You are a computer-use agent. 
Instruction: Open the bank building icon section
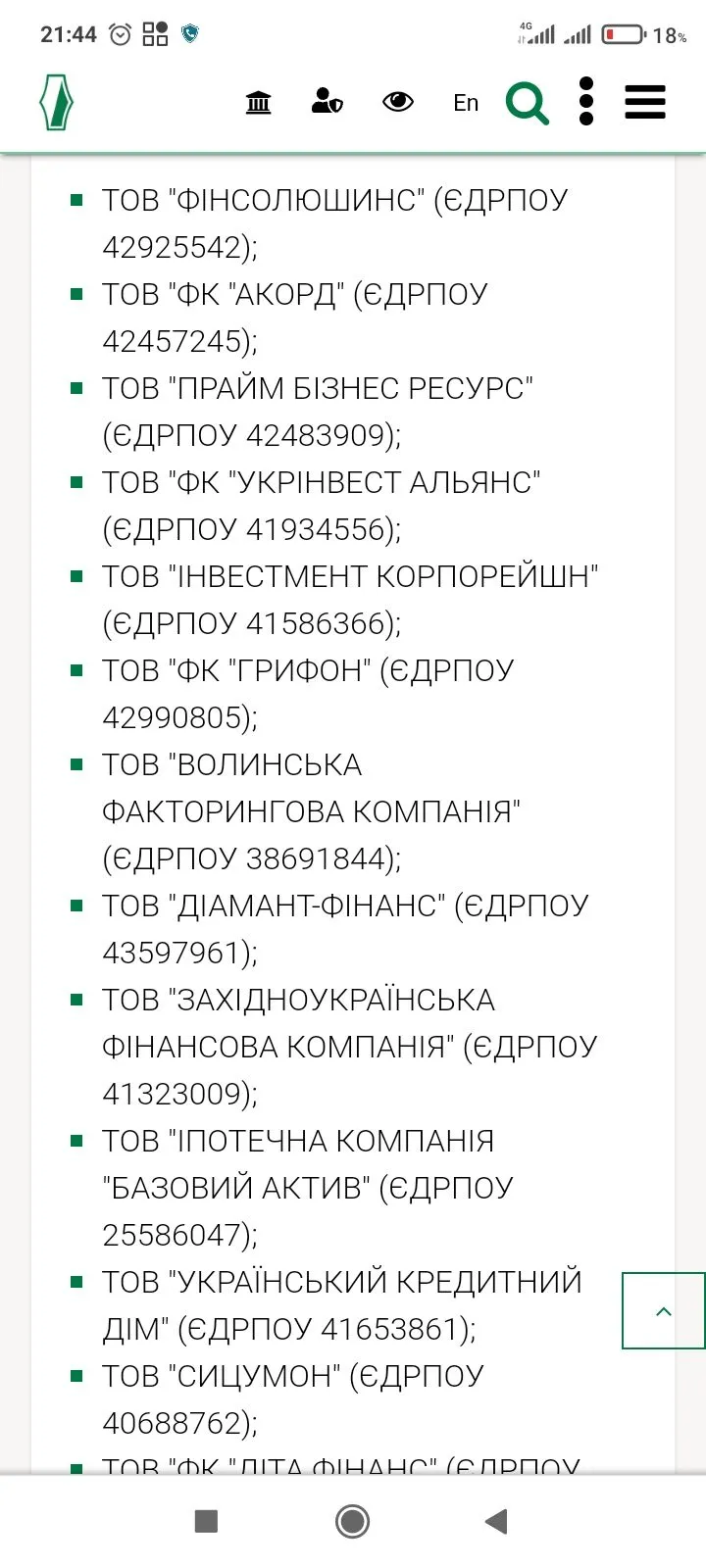(258, 102)
